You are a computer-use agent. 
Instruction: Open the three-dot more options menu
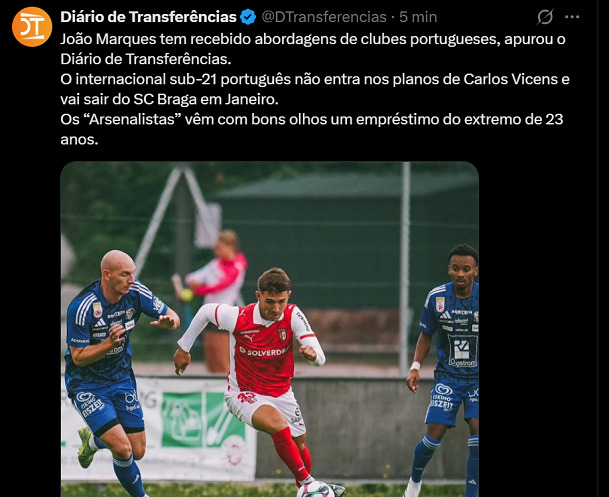click(x=572, y=17)
